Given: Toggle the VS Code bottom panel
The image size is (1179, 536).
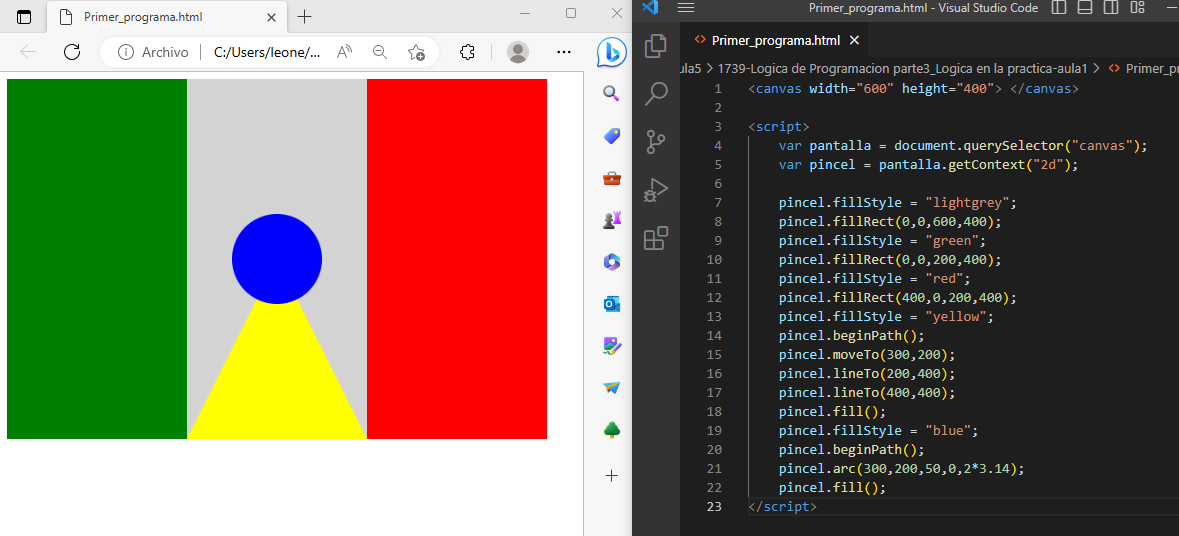Looking at the screenshot, I should click(1084, 8).
